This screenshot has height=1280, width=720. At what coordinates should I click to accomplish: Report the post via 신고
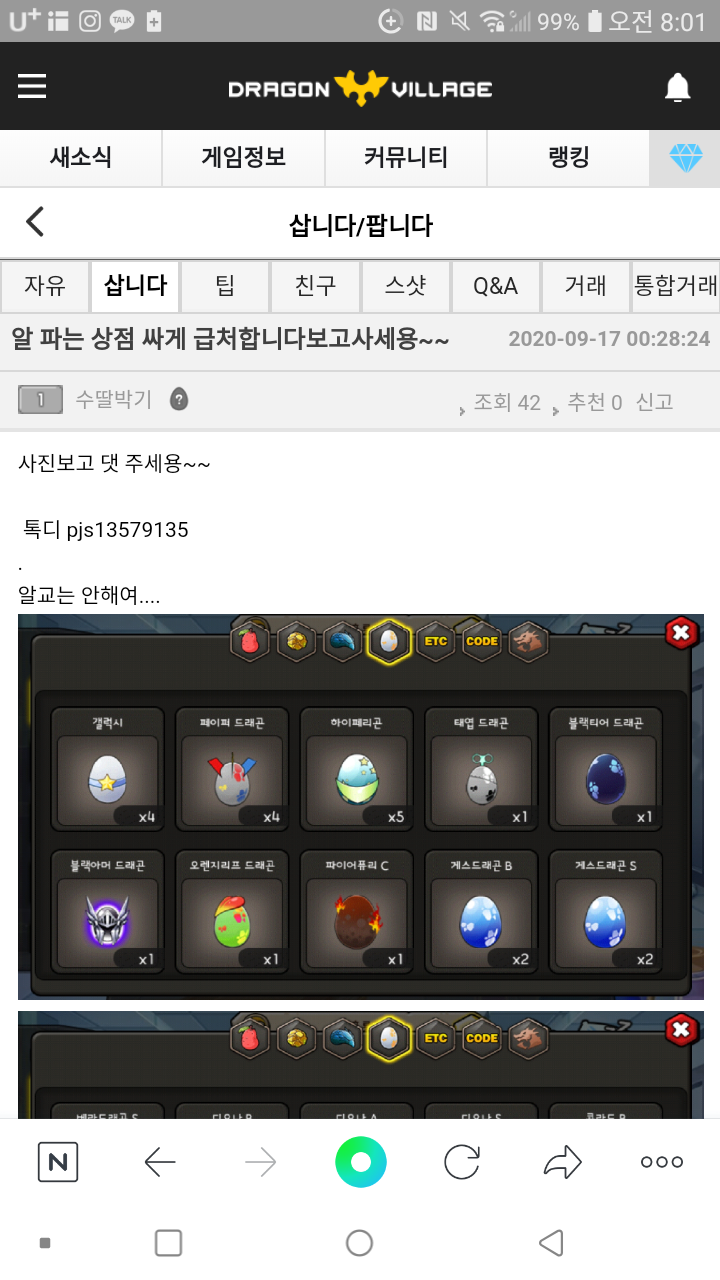tap(654, 402)
